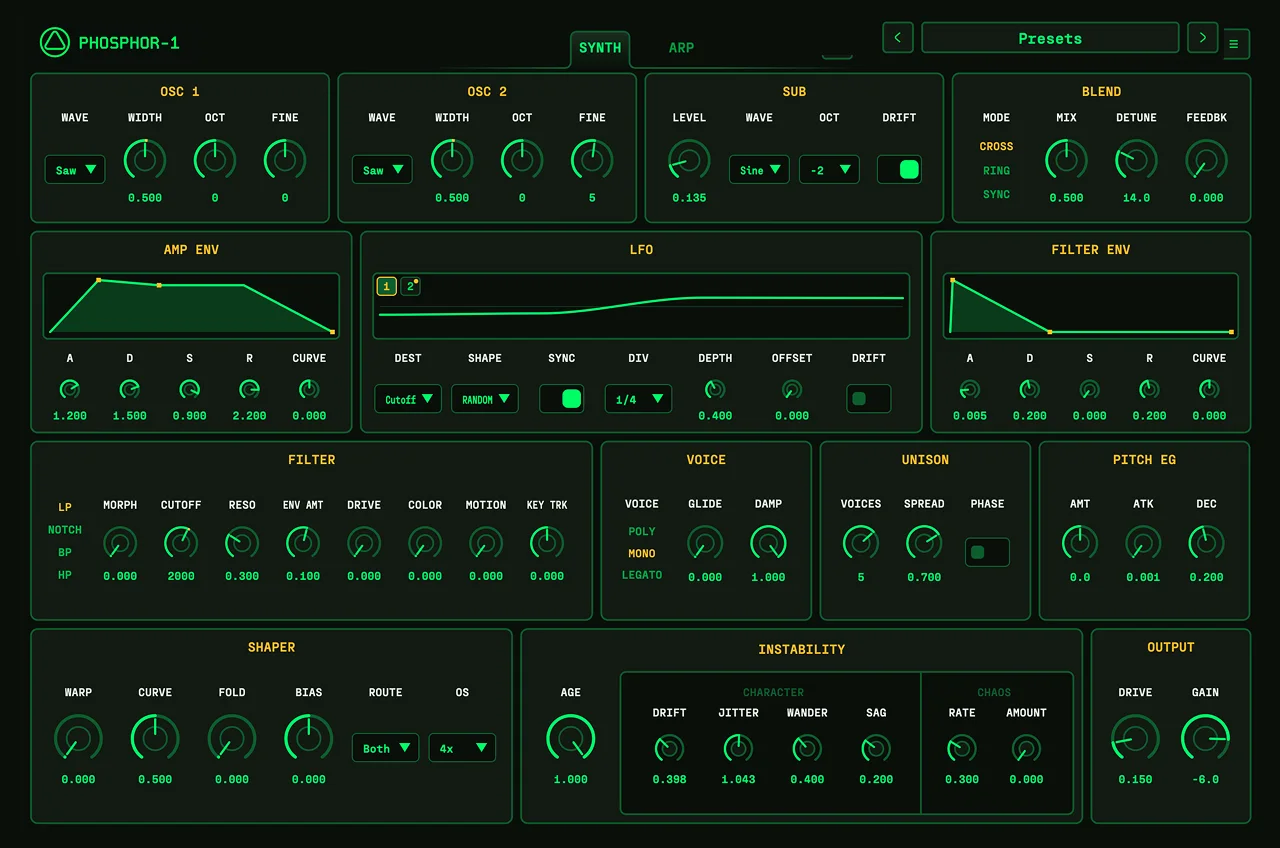
Task: Click the OSC 1 OCT knob
Action: 215,160
